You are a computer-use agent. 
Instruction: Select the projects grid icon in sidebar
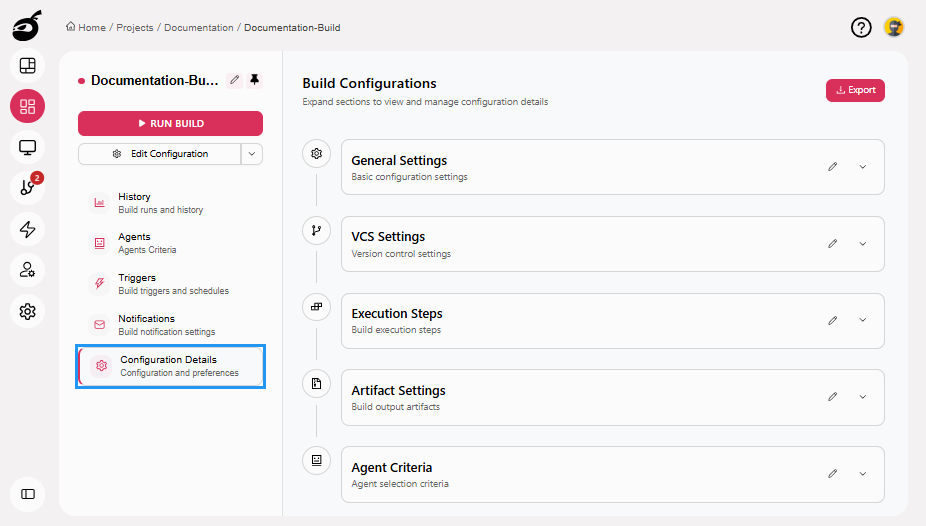coord(28,106)
